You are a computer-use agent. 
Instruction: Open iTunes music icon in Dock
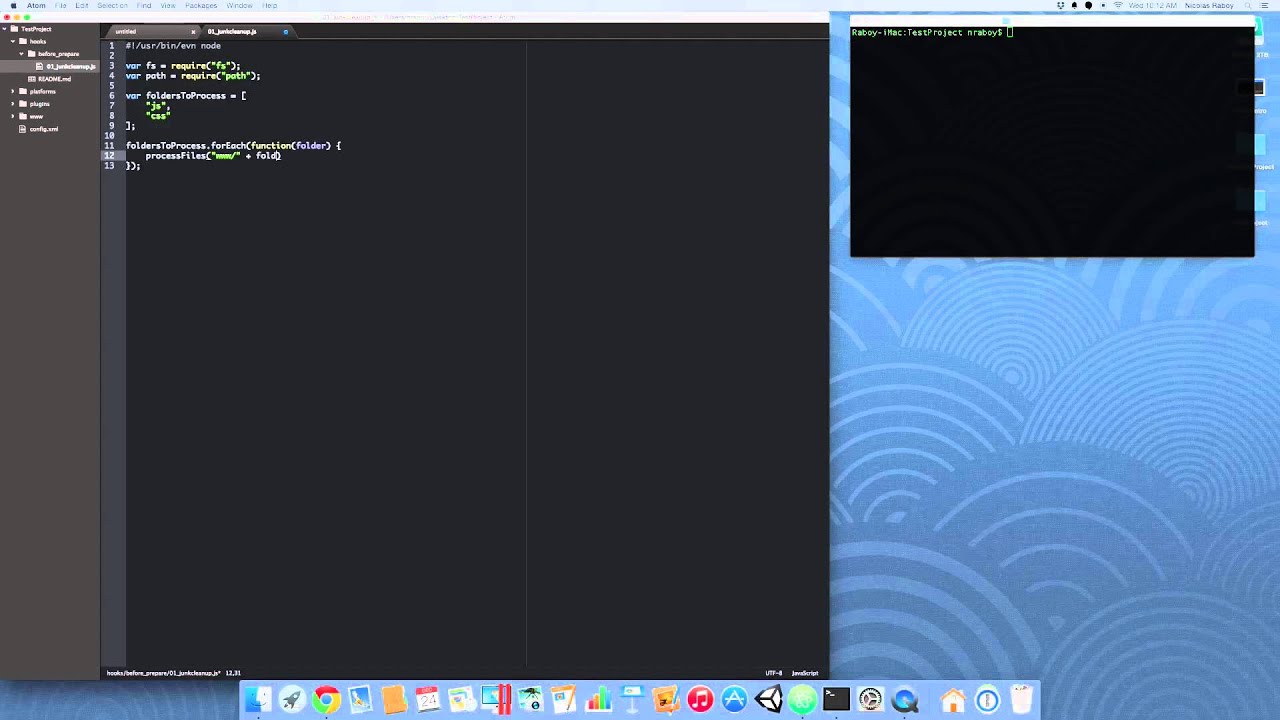(700, 700)
